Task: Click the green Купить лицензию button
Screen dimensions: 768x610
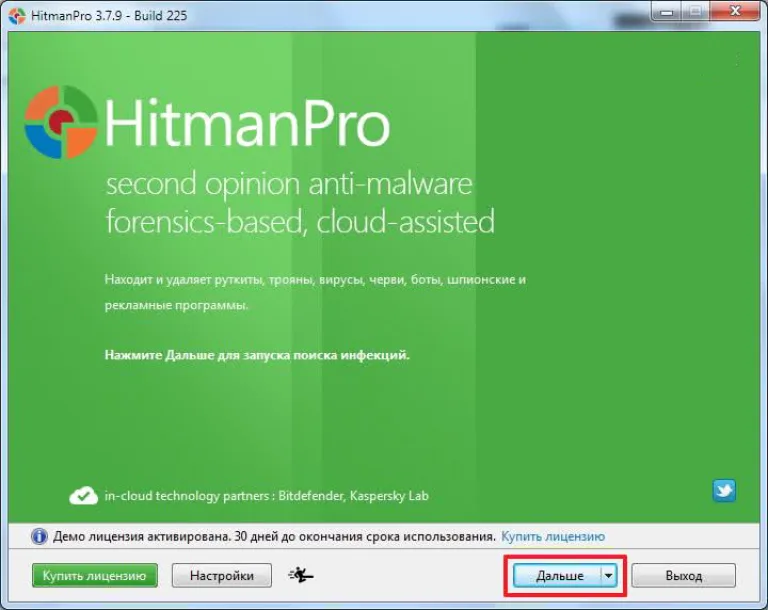Action: [x=95, y=575]
